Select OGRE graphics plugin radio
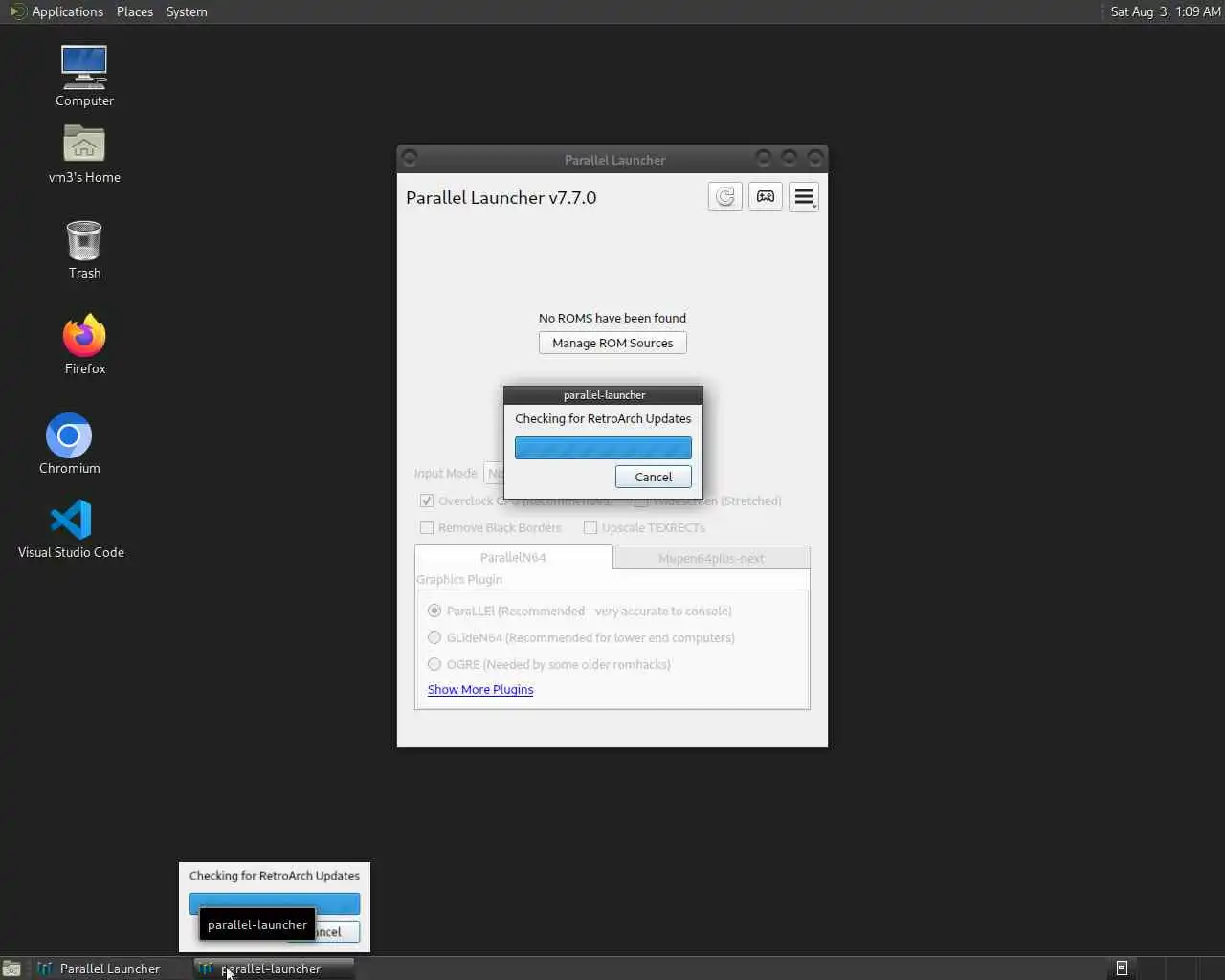Image resolution: width=1225 pixels, height=980 pixels. click(x=434, y=664)
